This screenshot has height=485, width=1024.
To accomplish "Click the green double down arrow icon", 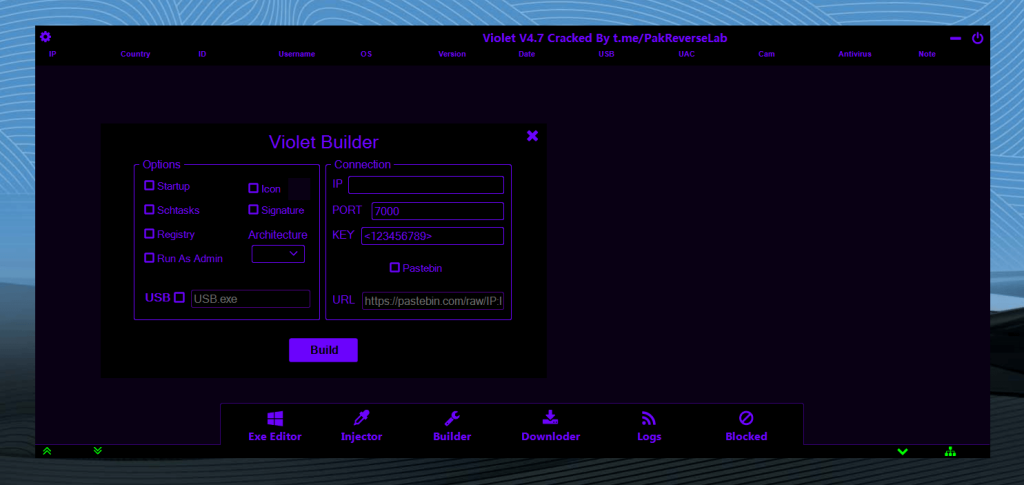I will click(x=97, y=450).
